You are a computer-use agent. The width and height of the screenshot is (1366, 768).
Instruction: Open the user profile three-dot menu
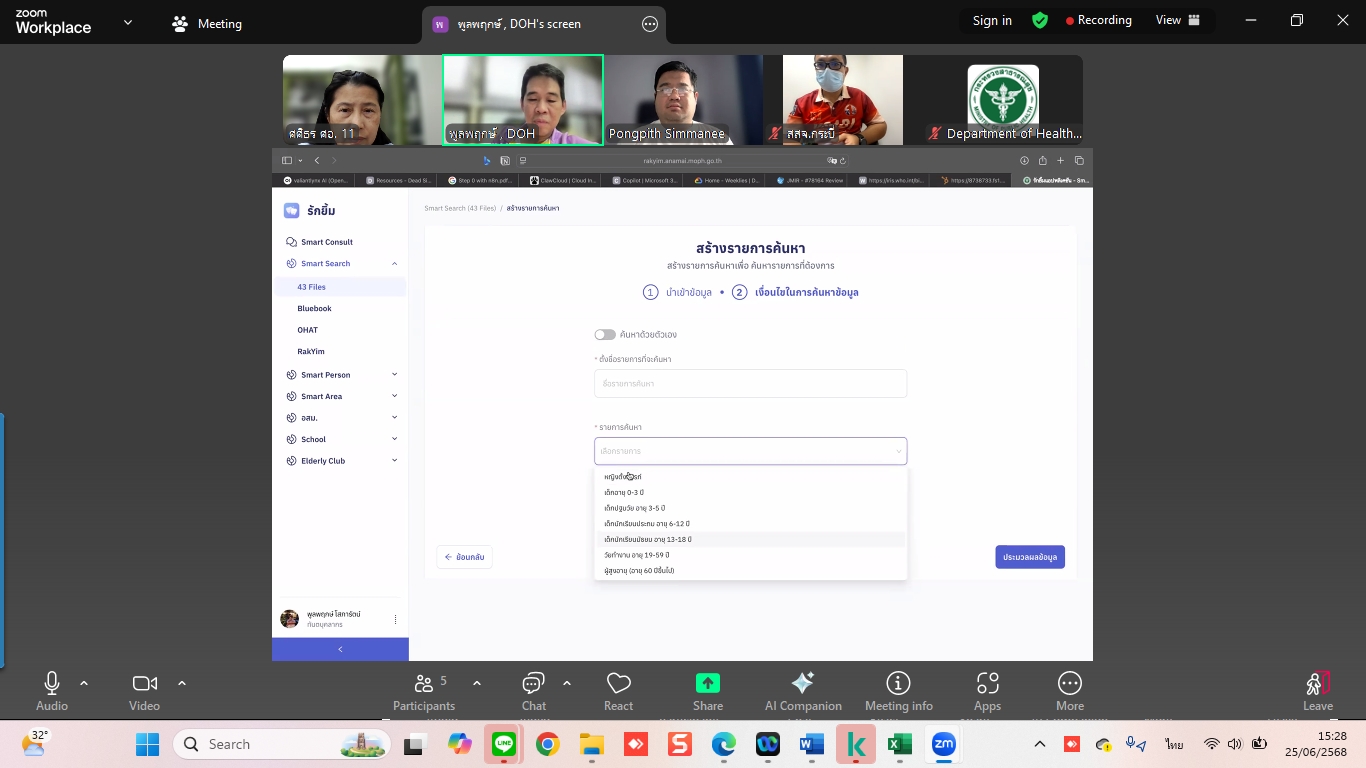point(395,620)
